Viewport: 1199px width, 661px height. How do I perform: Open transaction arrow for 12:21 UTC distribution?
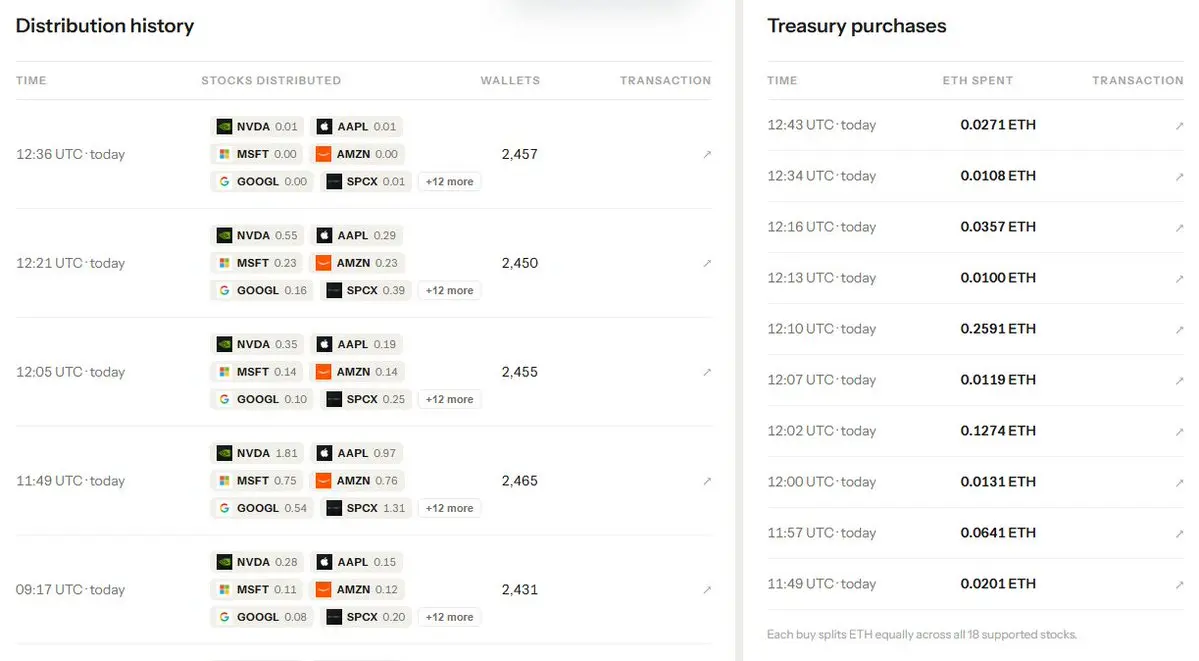coord(707,263)
